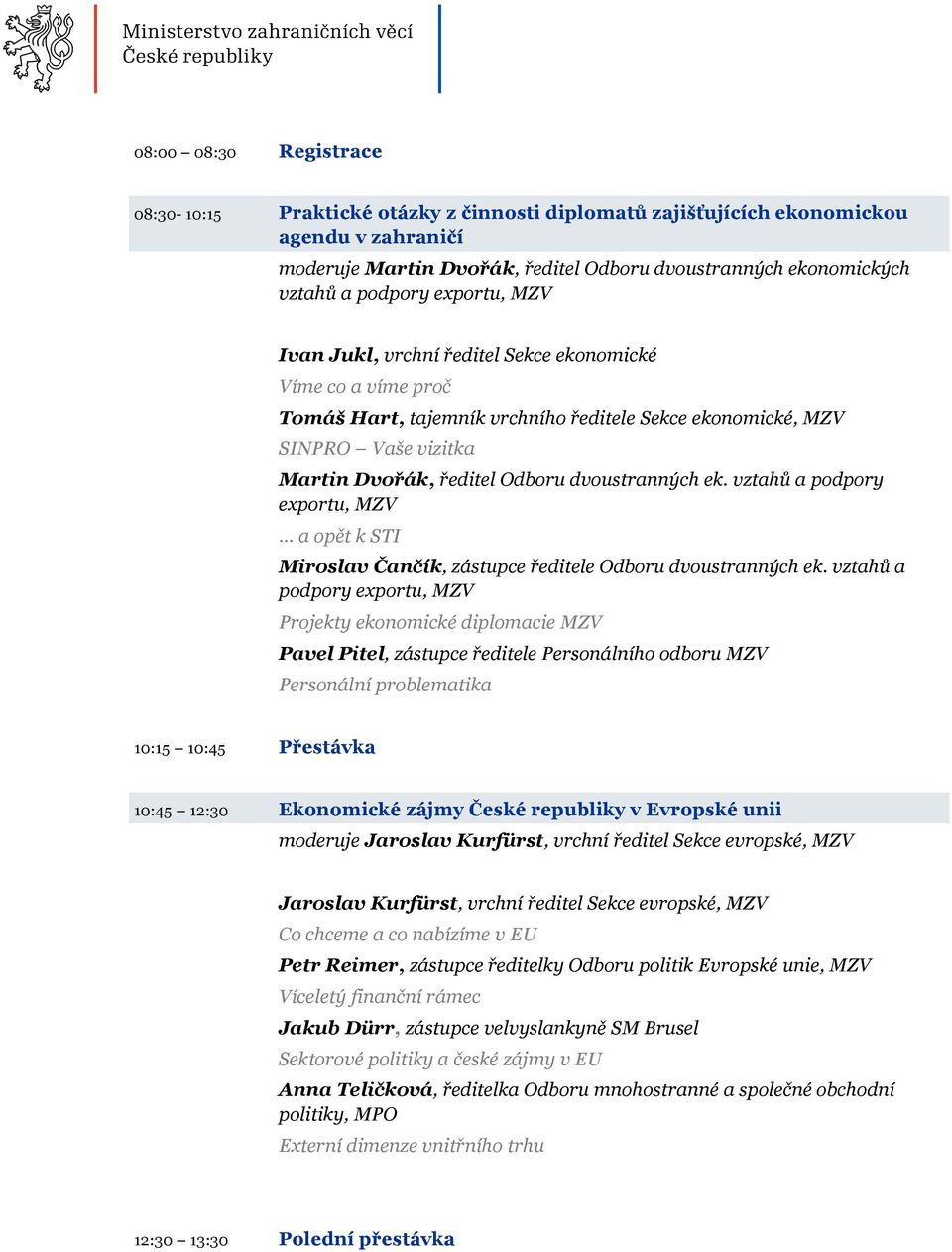Click the name Miroslav Čančík
Image resolution: width=952 pixels, height=1252 pixels.
click(361, 566)
